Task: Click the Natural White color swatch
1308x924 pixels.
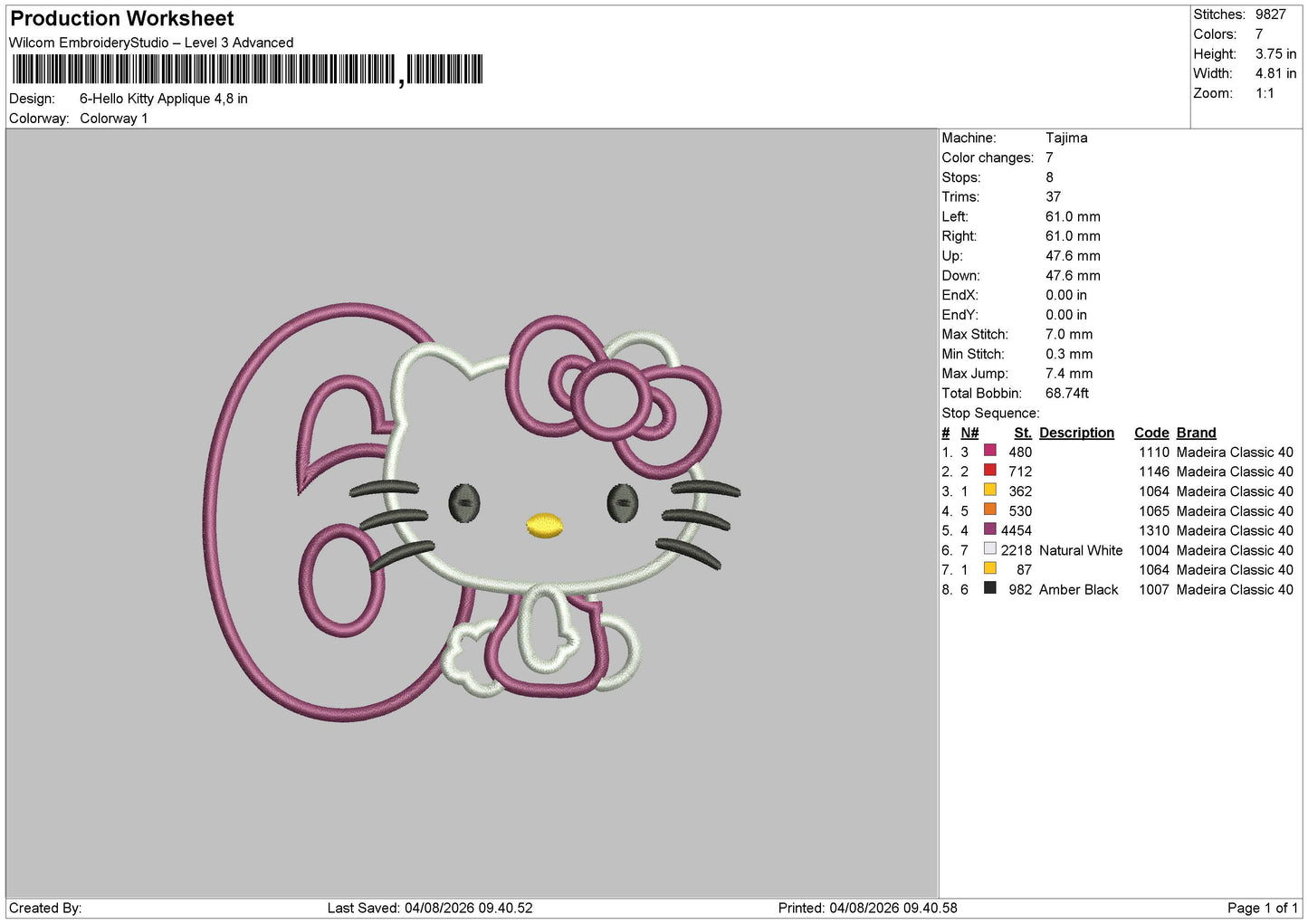Action: point(989,548)
